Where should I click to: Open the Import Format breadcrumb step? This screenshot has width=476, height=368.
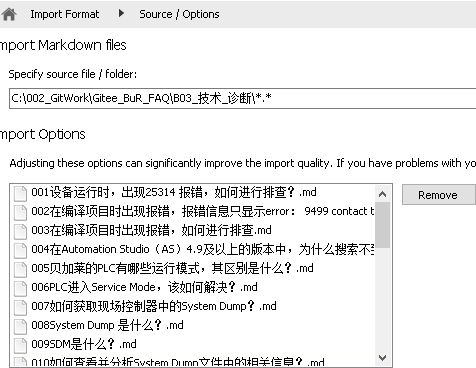click(x=65, y=14)
